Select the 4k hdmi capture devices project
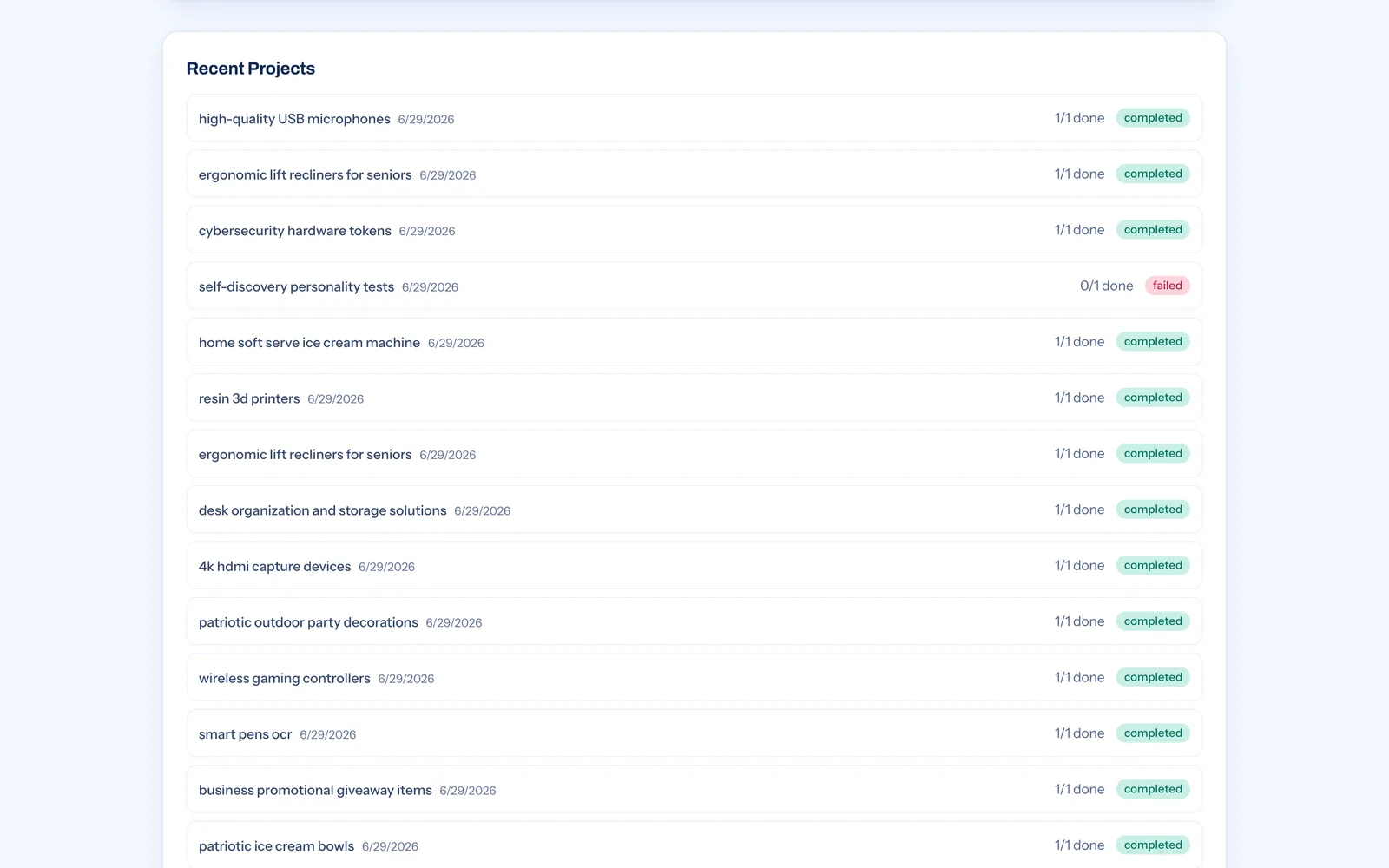This screenshot has width=1389, height=868. tap(694, 566)
